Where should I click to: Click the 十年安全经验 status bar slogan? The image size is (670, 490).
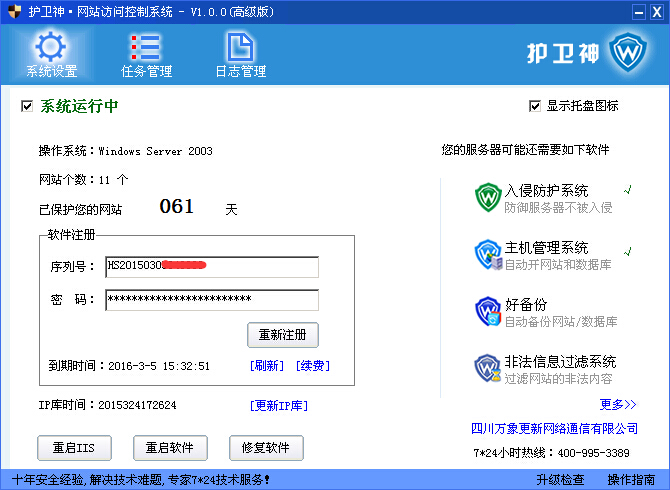point(141,480)
